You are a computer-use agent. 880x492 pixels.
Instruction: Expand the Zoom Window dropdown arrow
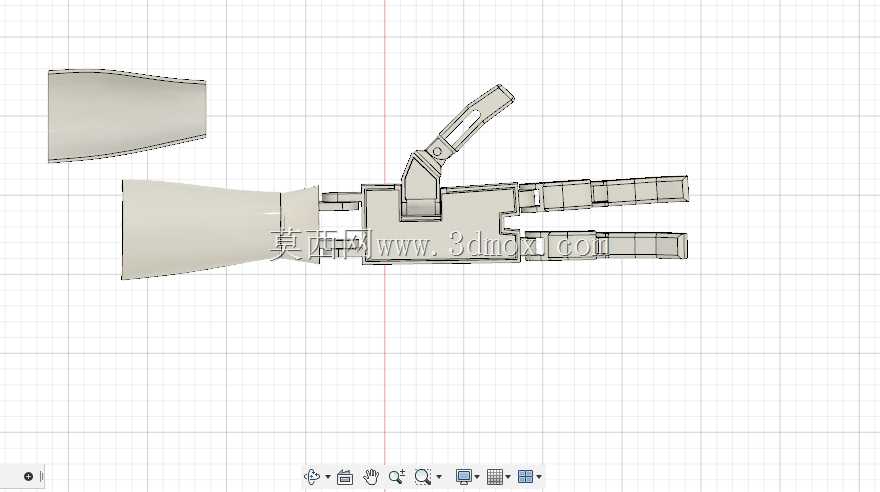pos(439,477)
